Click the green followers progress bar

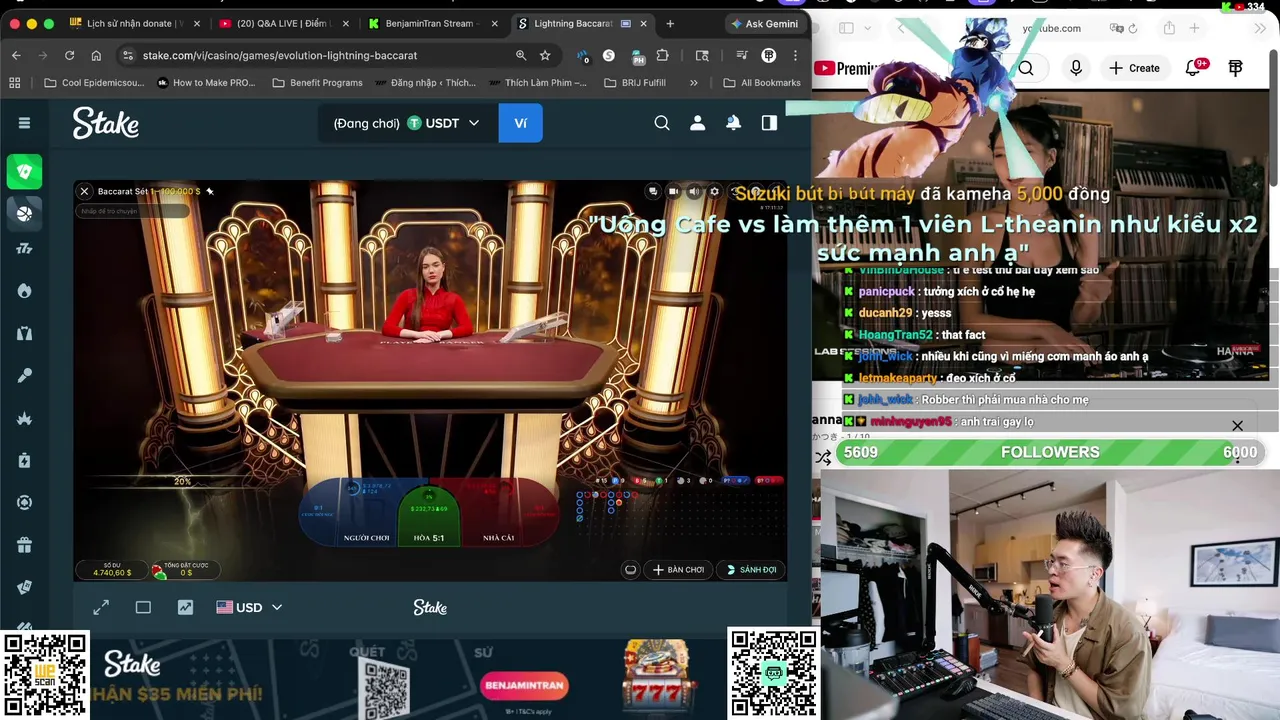click(1050, 452)
